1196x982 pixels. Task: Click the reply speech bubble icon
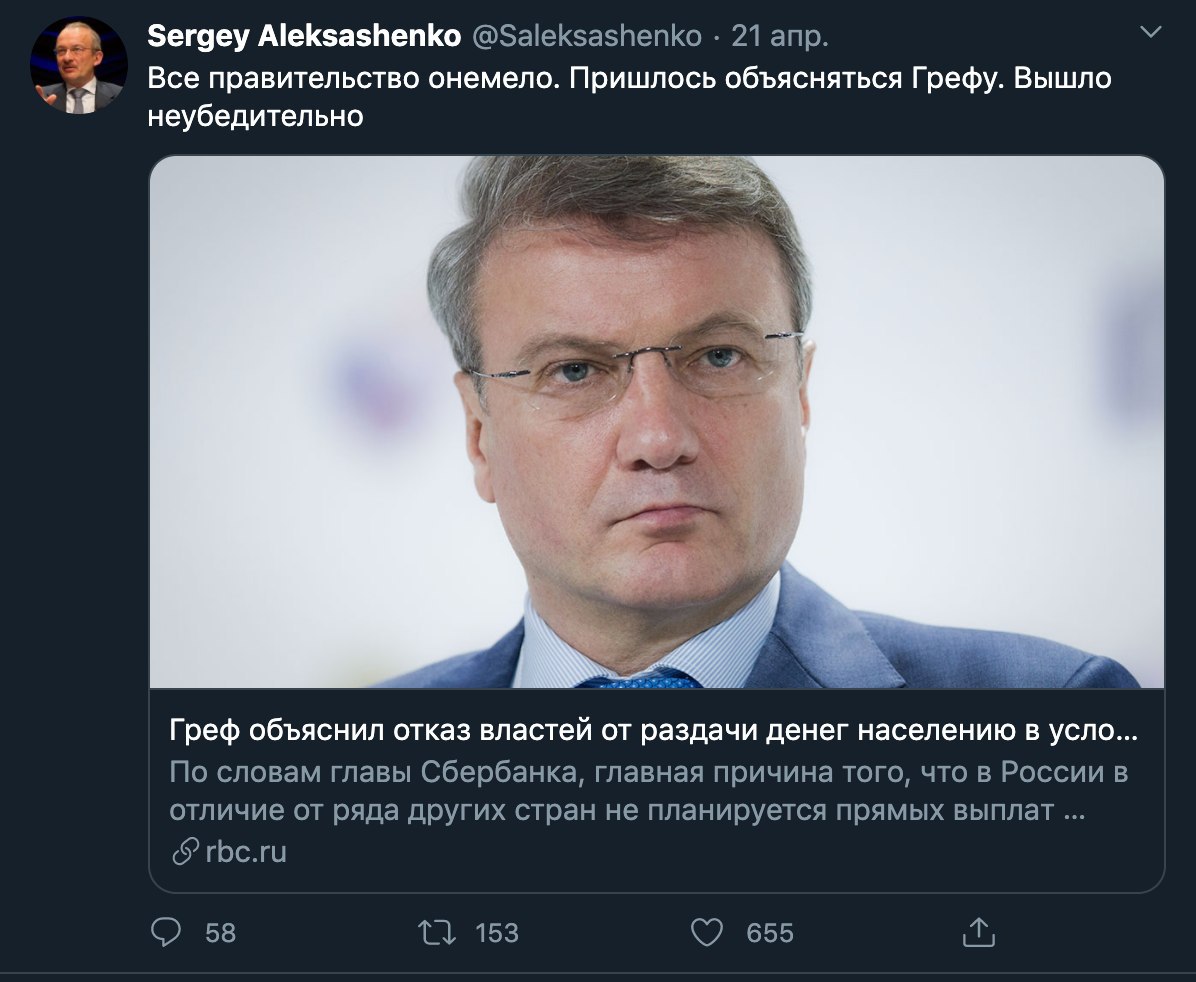(166, 932)
